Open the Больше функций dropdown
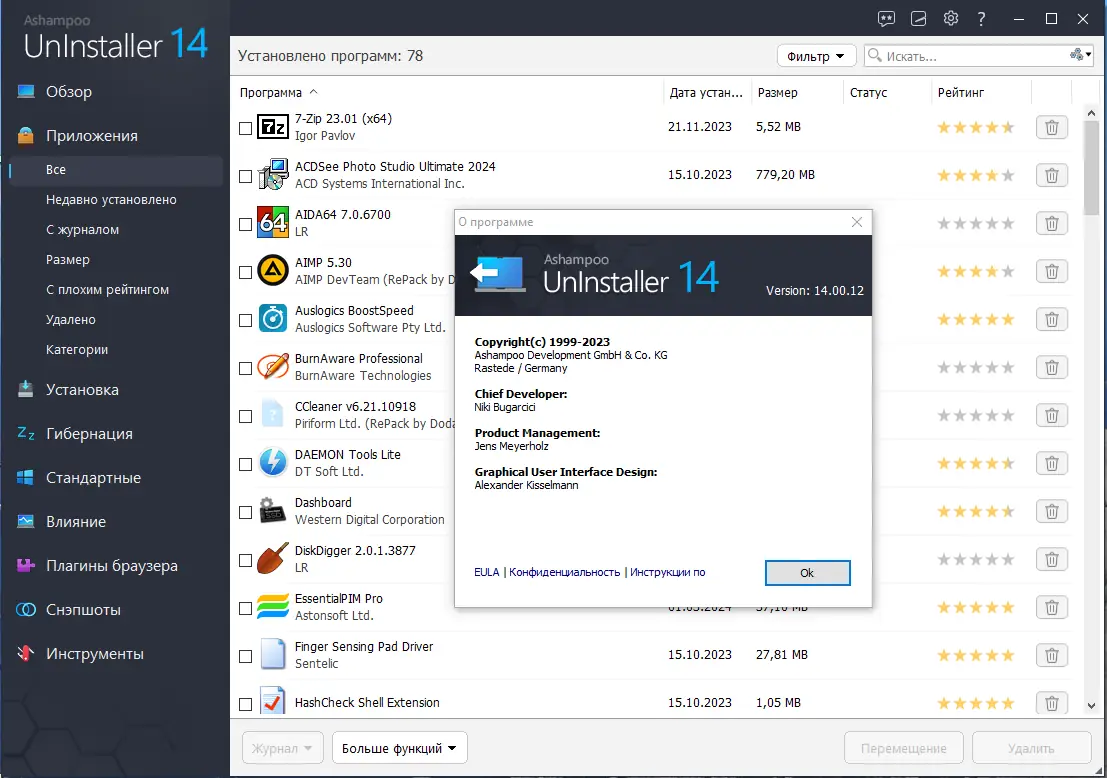Image resolution: width=1107 pixels, height=778 pixels. coord(400,748)
